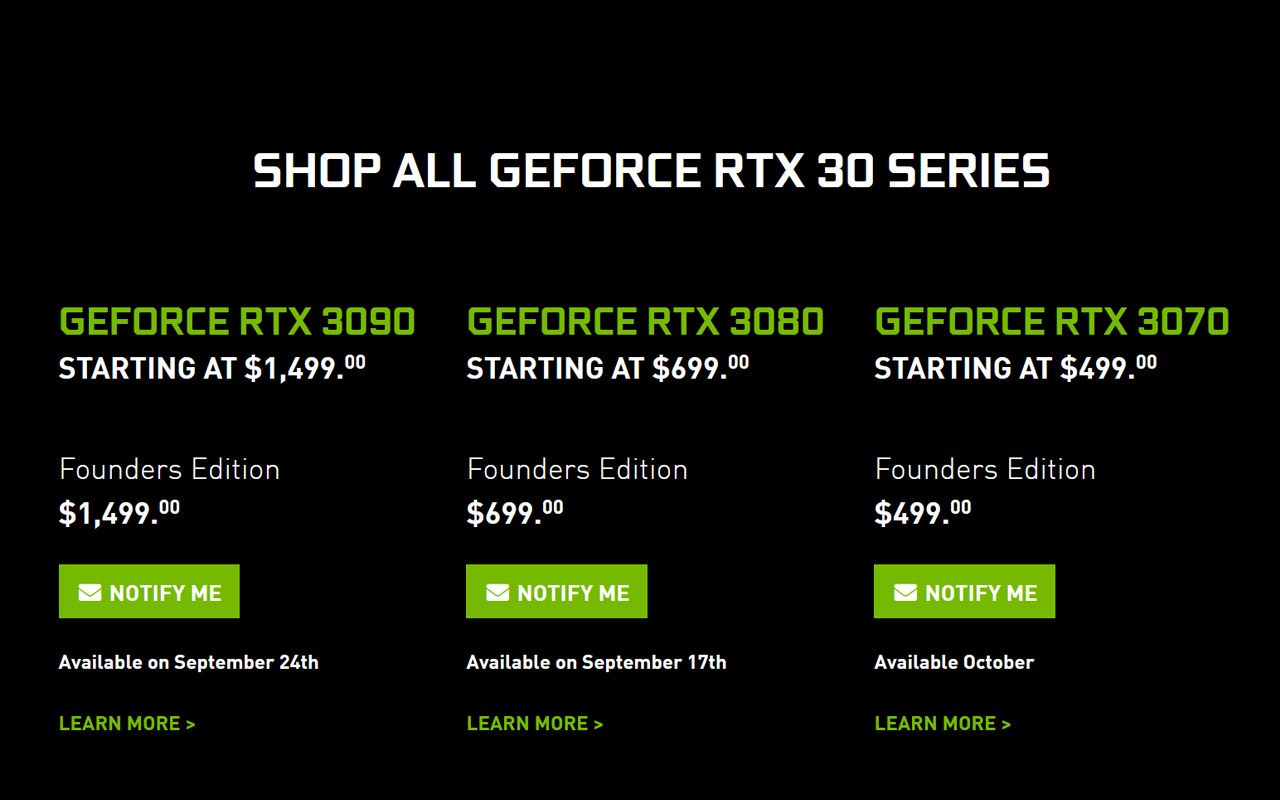The width and height of the screenshot is (1280, 800).
Task: Select the GeForce RTX 3090 product title
Action: (237, 321)
